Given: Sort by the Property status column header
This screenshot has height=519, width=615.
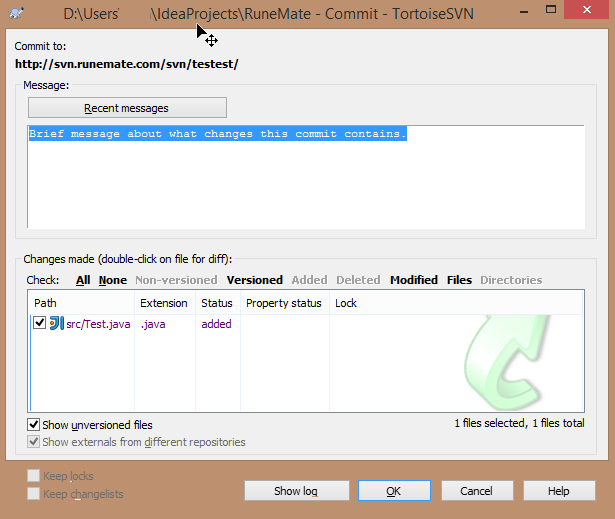Looking at the screenshot, I should [x=285, y=303].
